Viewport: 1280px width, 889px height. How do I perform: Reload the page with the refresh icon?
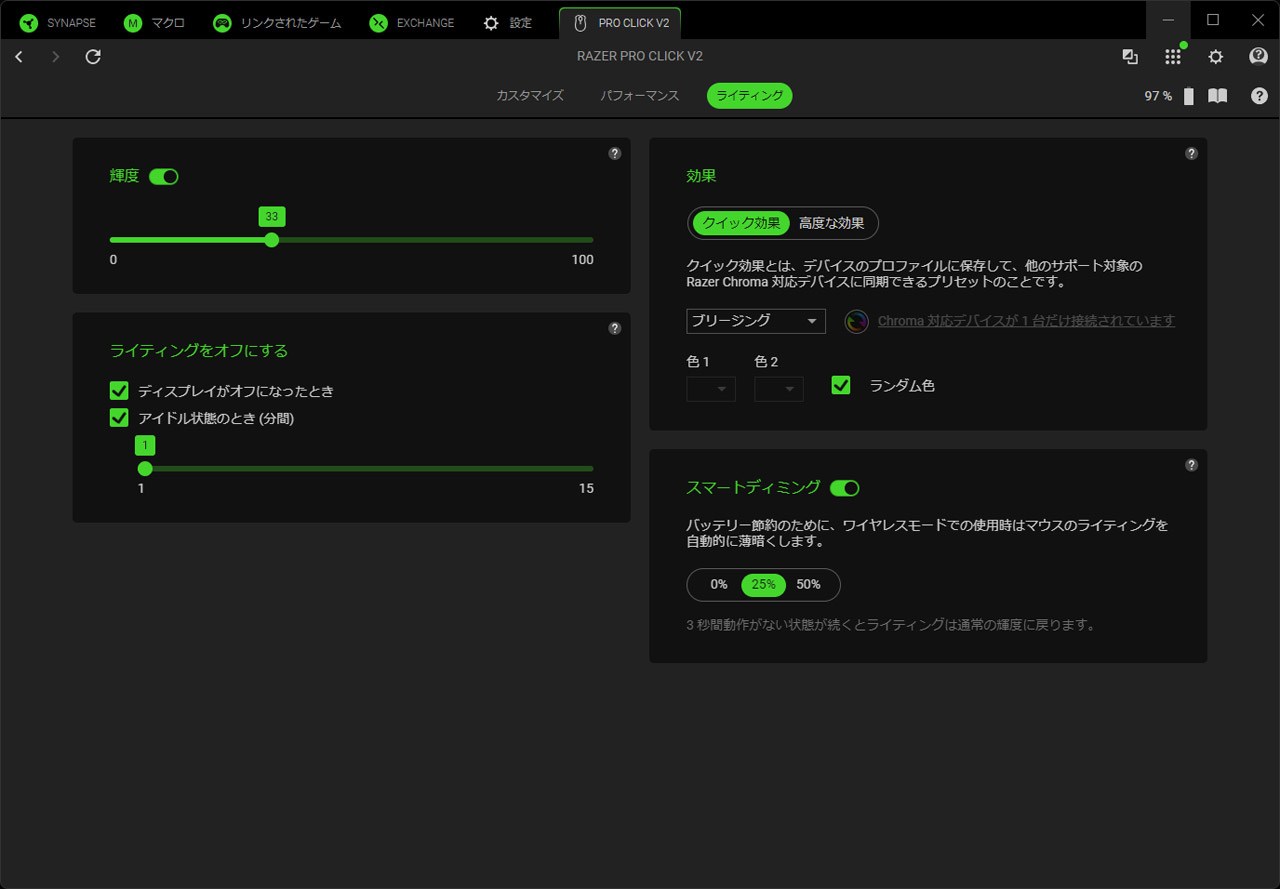pyautogui.click(x=92, y=57)
